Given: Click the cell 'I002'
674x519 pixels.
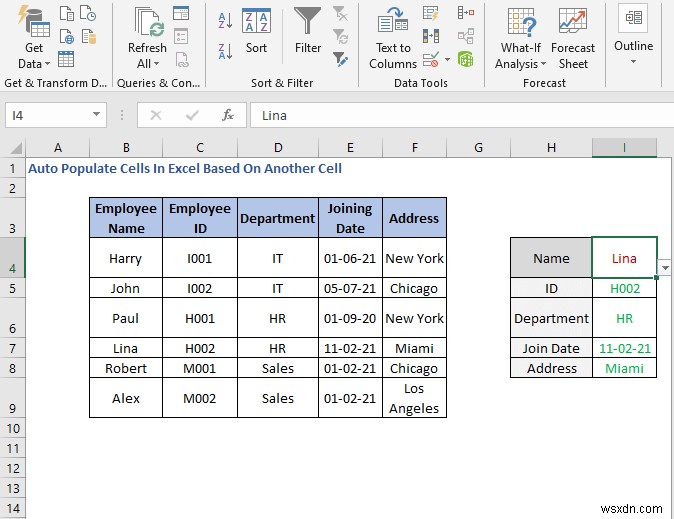Looking at the screenshot, I should 200,288.
